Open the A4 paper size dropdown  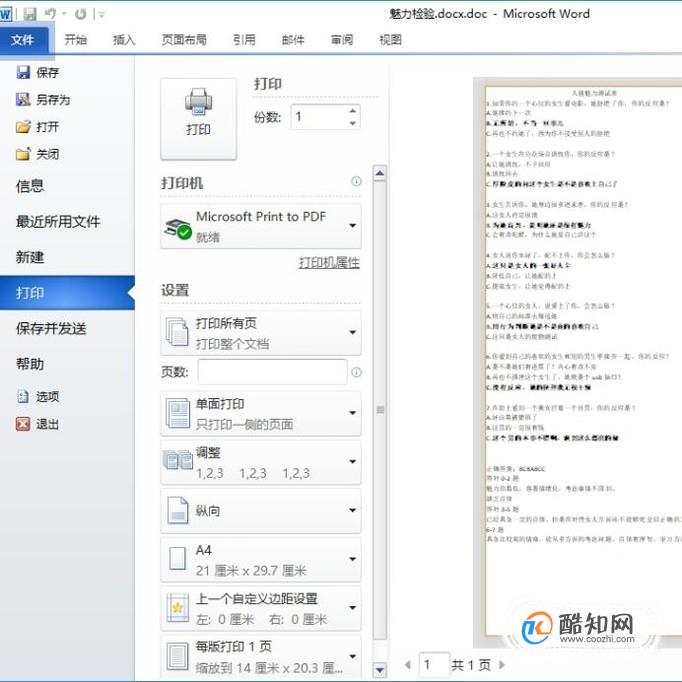pos(261,559)
